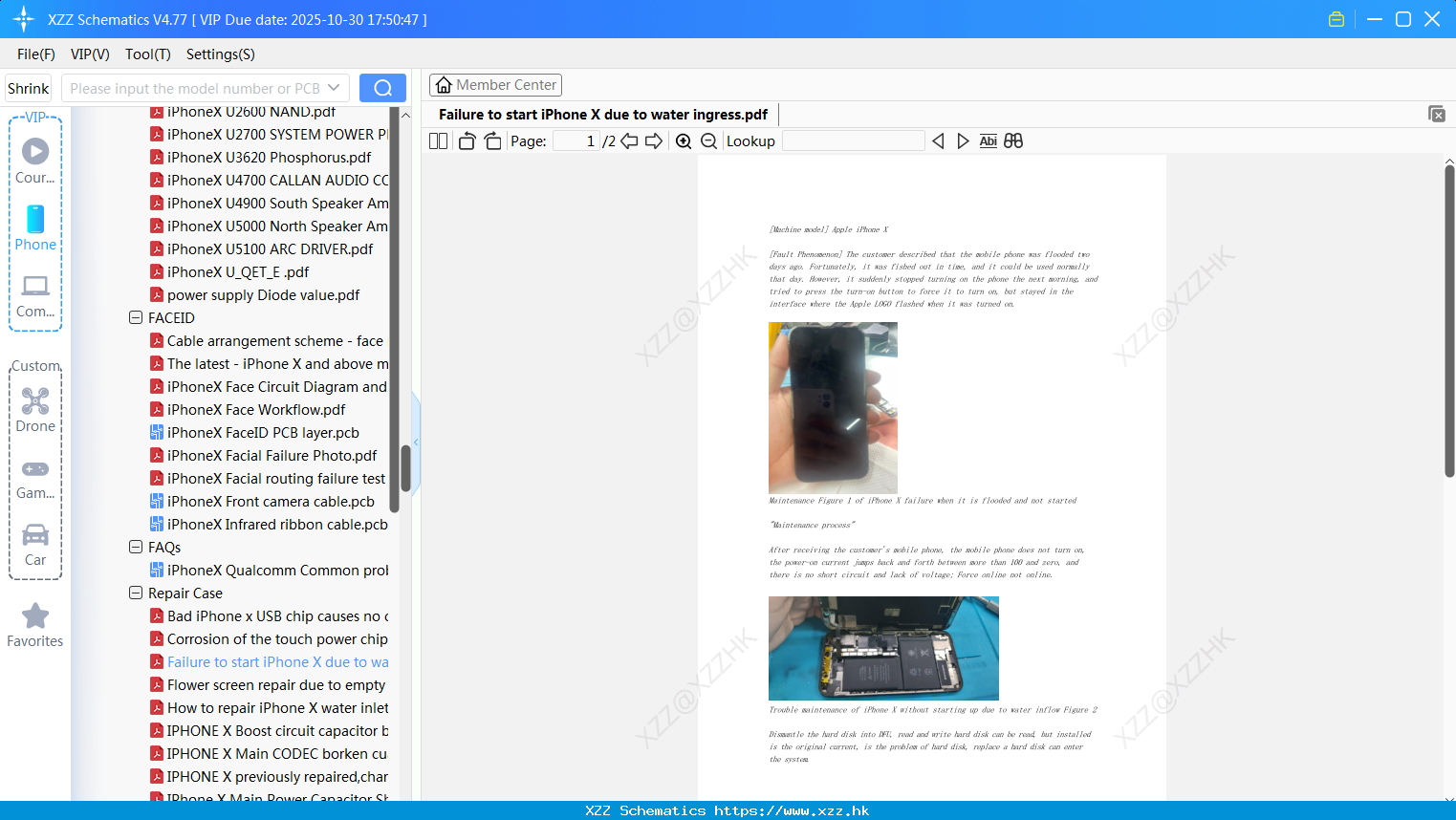Open the xzz.hk link in status bar
This screenshot has height=820, width=1456.
pos(792,810)
